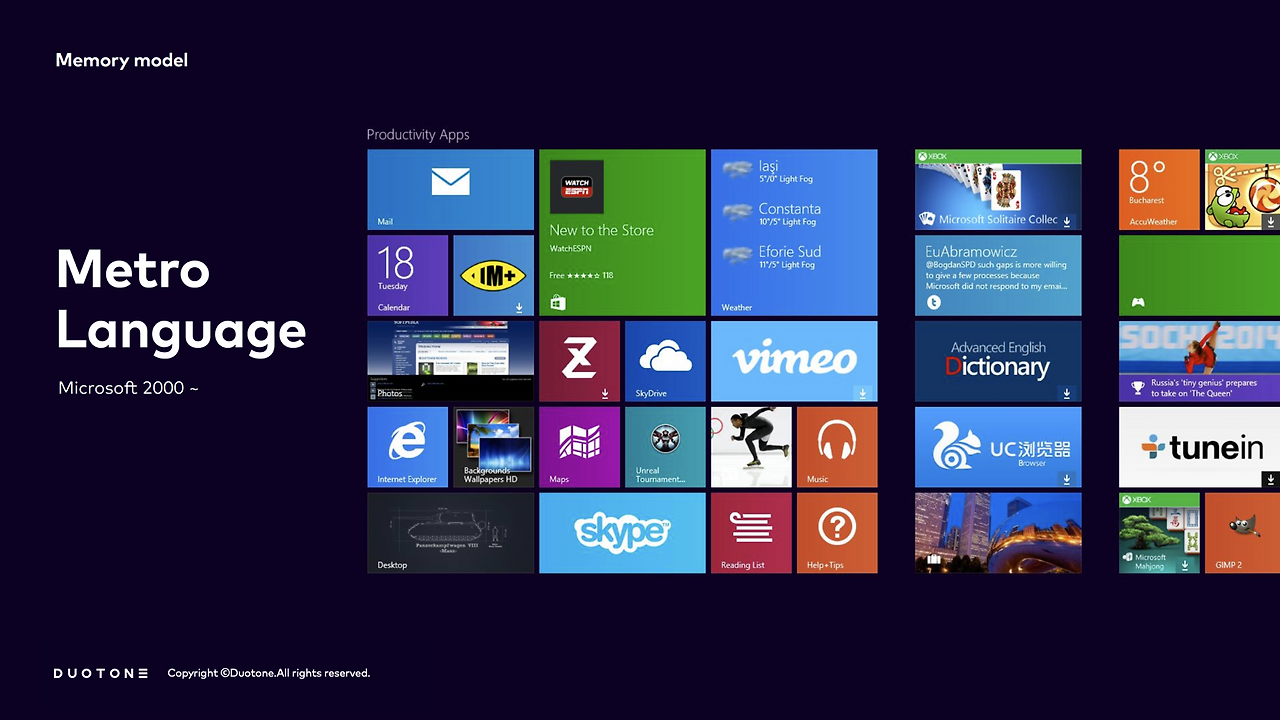The height and width of the screenshot is (720, 1280).
Task: Click the Microsoft 2000 ~ subtitle
Action: click(128, 388)
